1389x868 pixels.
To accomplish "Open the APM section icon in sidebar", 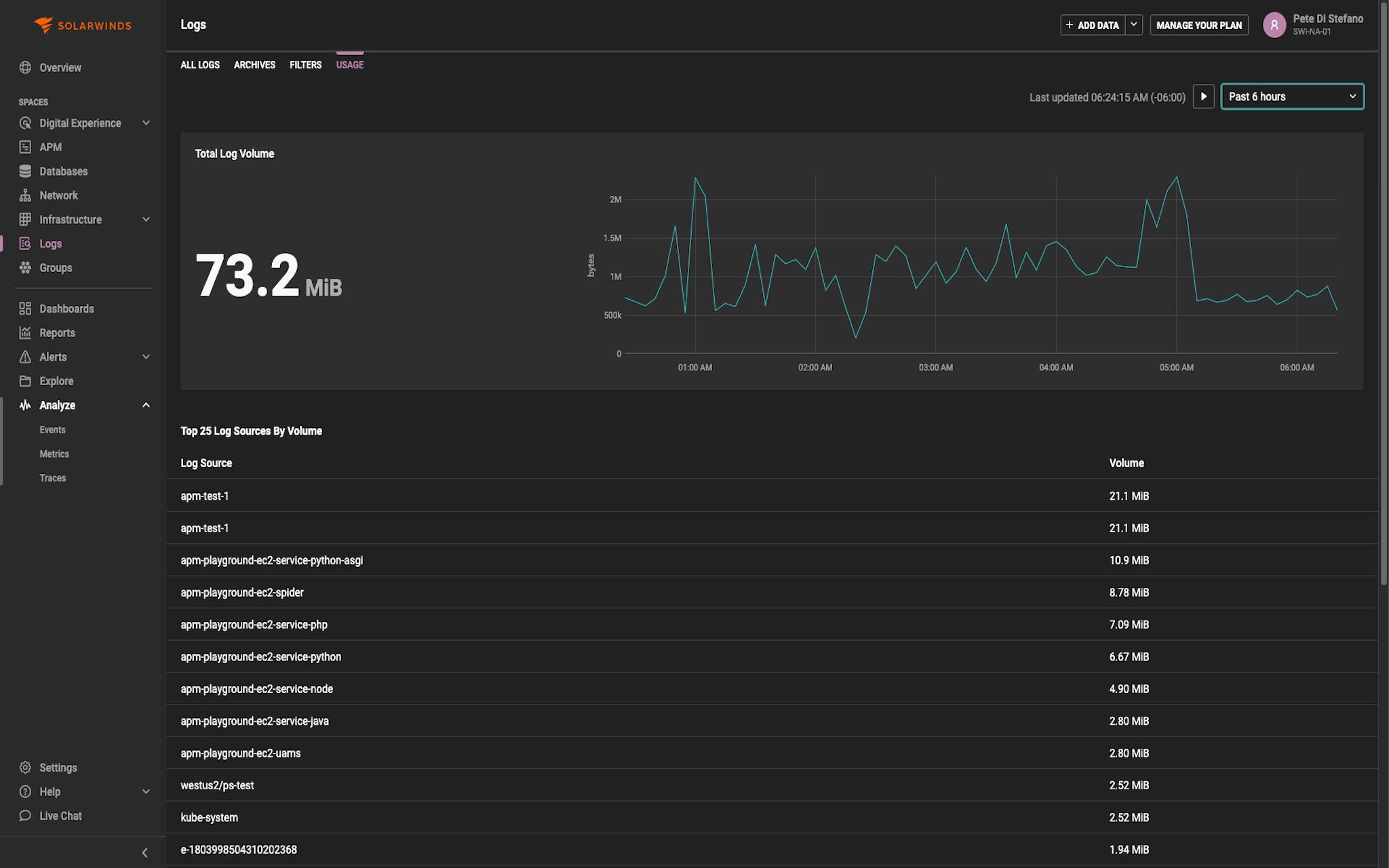I will pos(25,146).
